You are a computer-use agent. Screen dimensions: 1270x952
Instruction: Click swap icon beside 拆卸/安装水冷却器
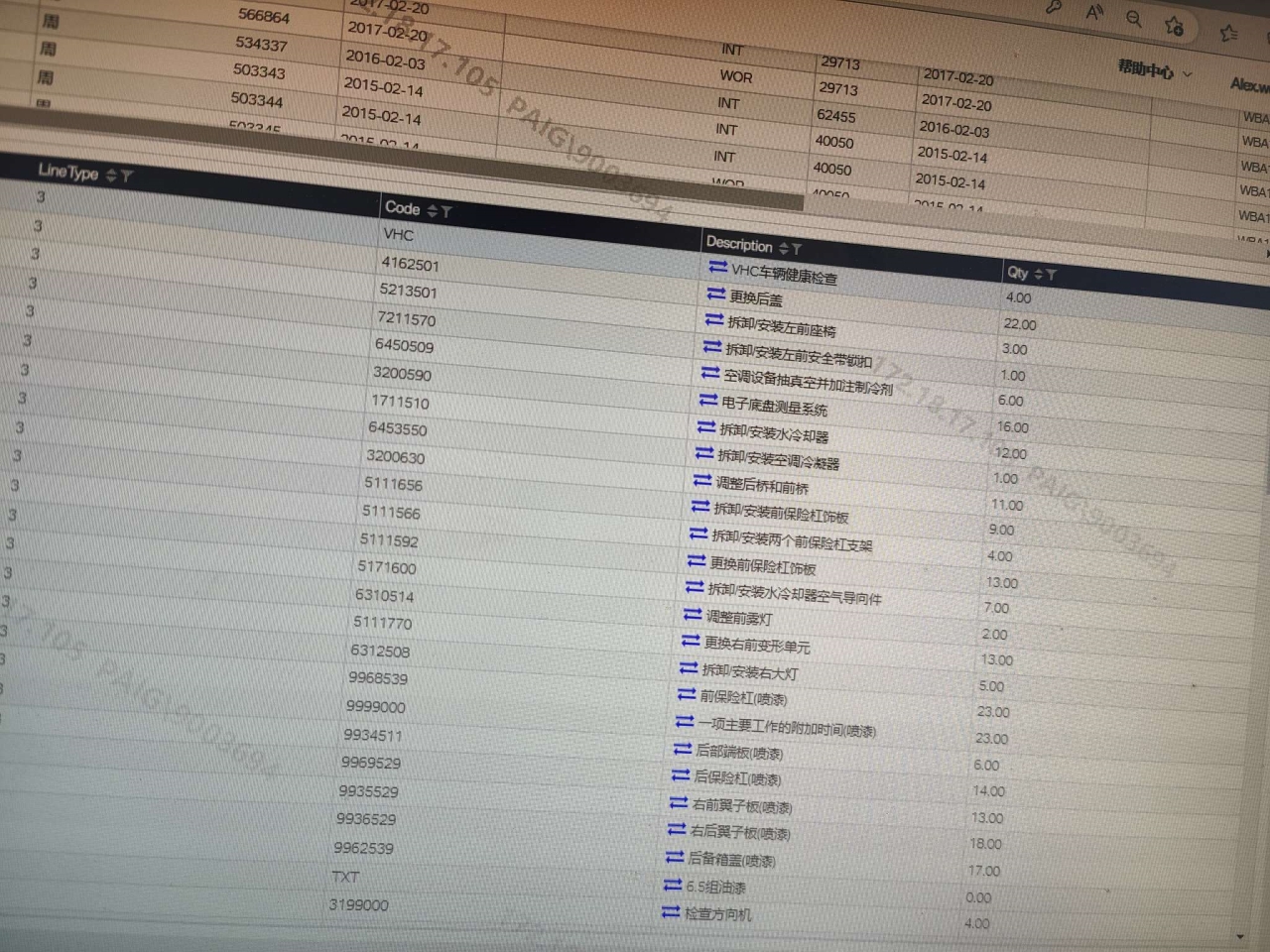coord(706,427)
